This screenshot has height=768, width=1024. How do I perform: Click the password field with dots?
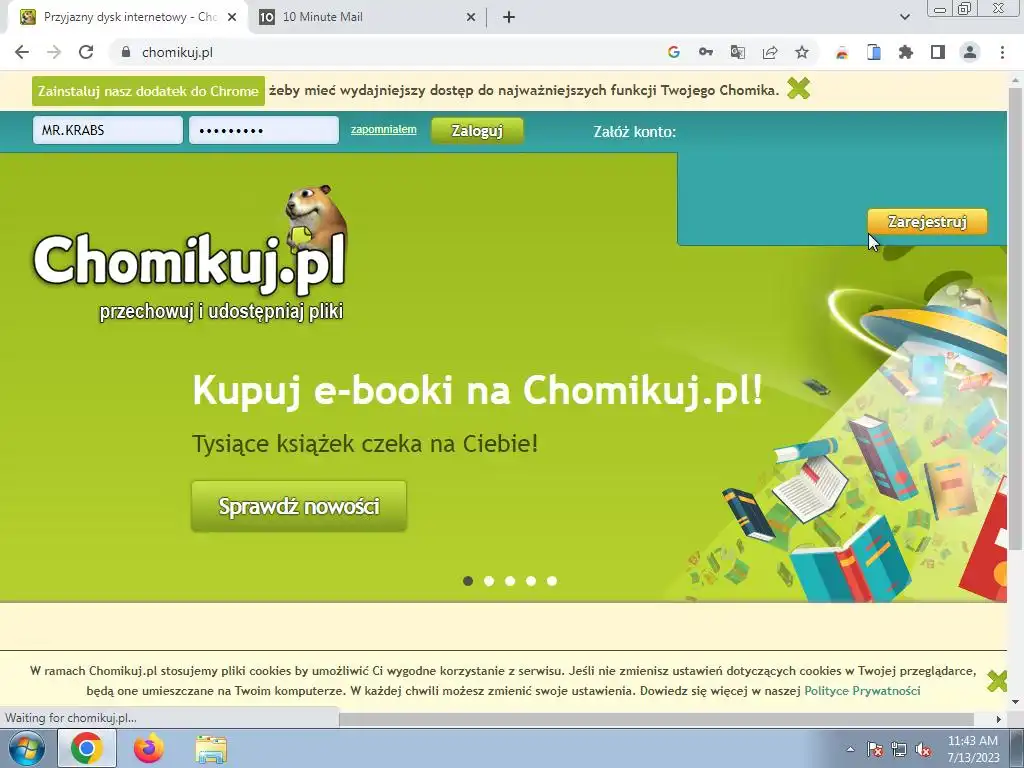(x=264, y=130)
